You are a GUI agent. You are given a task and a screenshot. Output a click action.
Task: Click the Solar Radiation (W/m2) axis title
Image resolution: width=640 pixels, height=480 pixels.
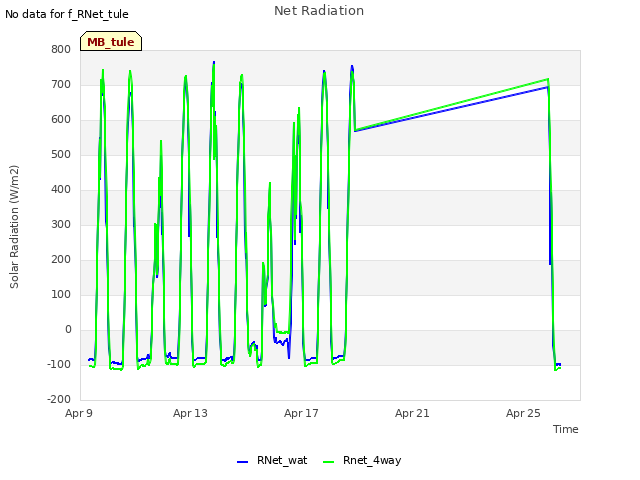[x=14, y=227]
